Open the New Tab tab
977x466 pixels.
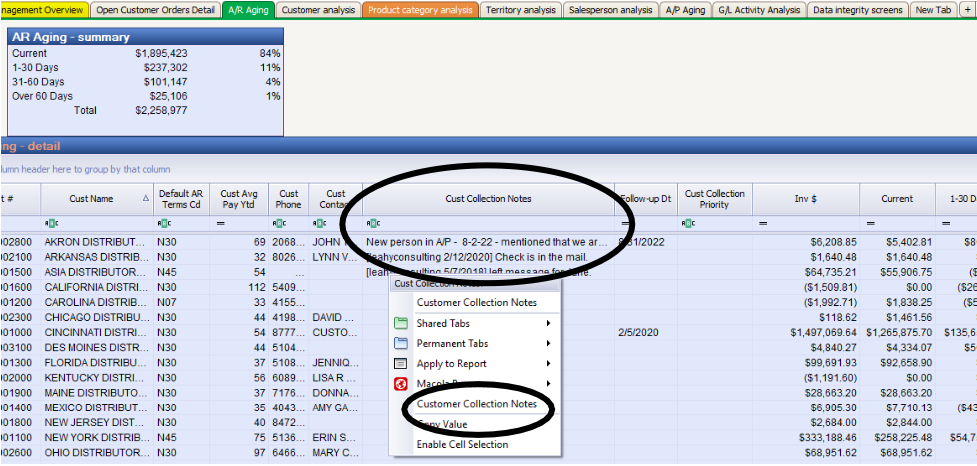click(933, 10)
